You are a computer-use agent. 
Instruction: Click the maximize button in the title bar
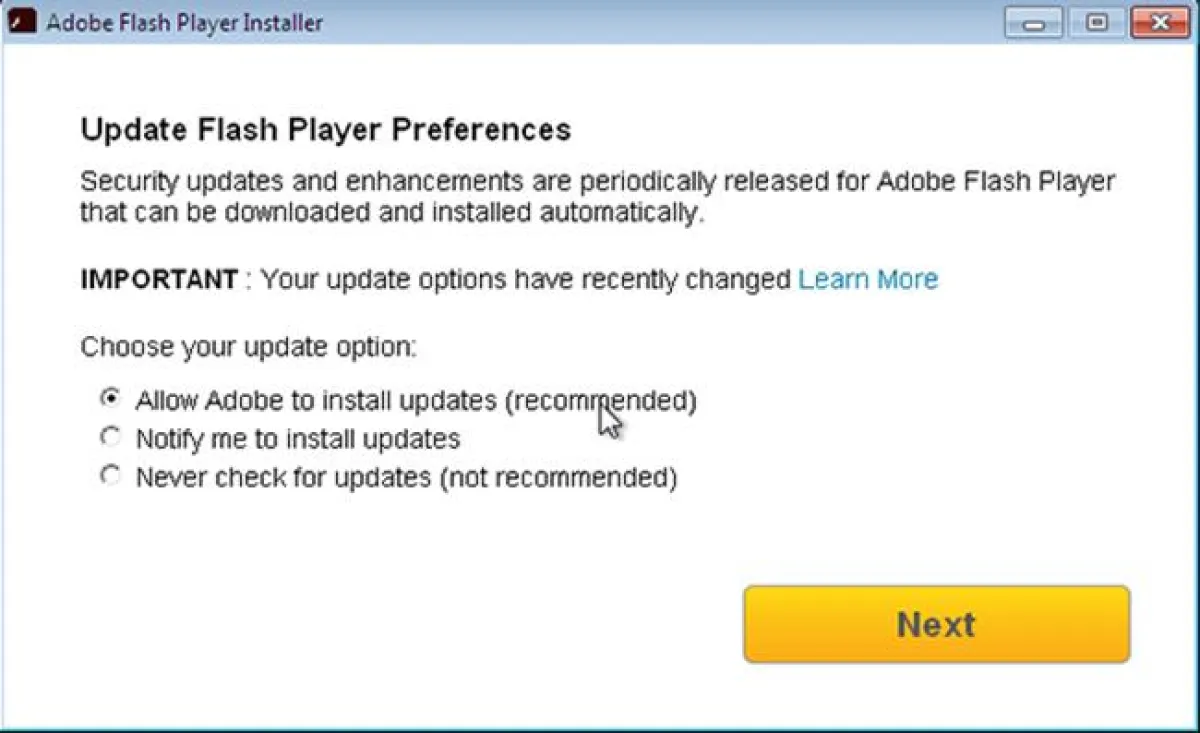(1097, 22)
